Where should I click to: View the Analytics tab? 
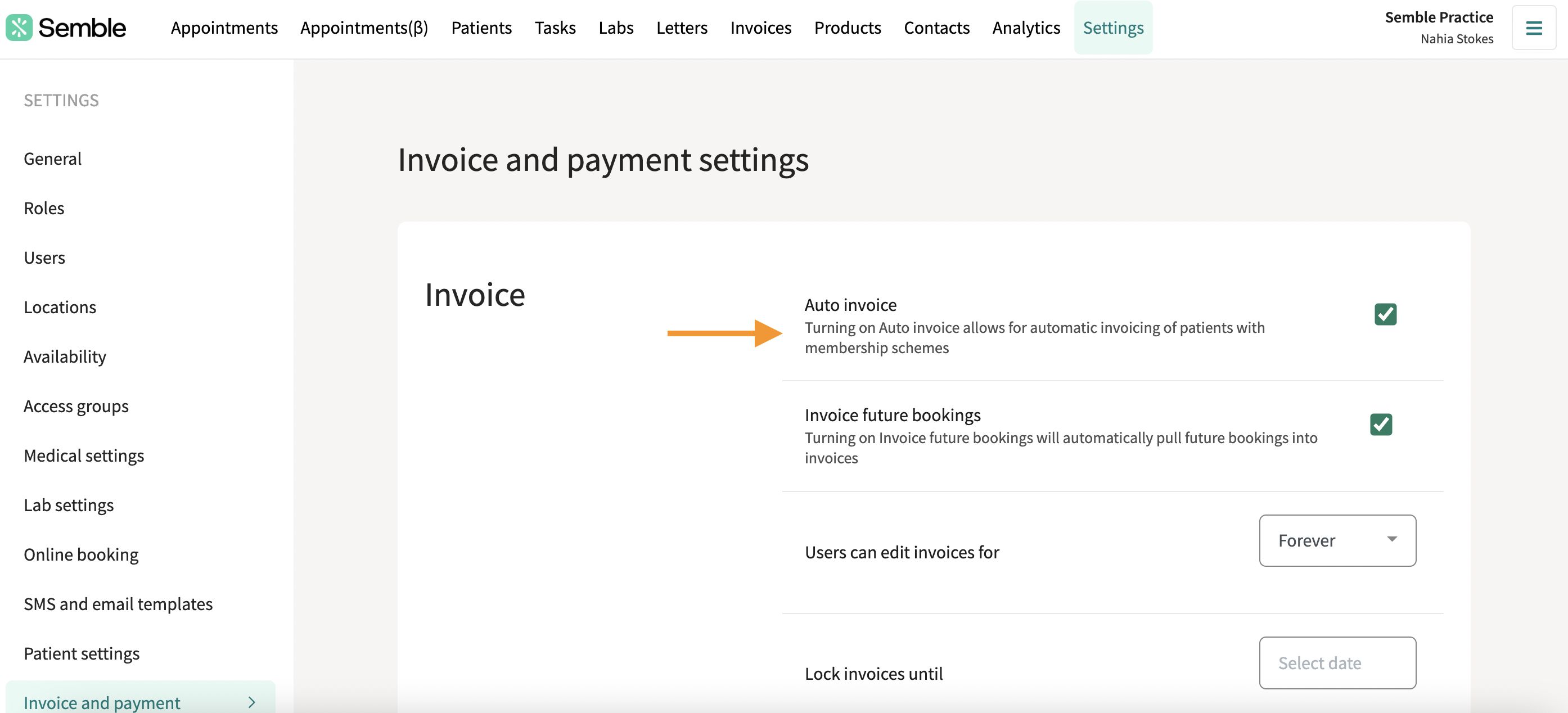tap(1026, 28)
